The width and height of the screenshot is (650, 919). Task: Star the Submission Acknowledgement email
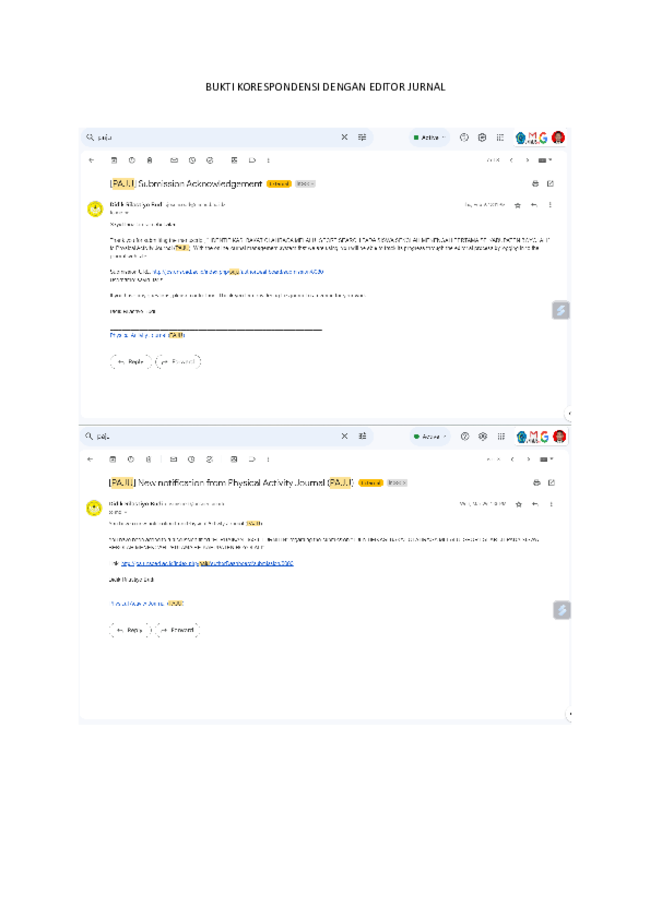(518, 205)
